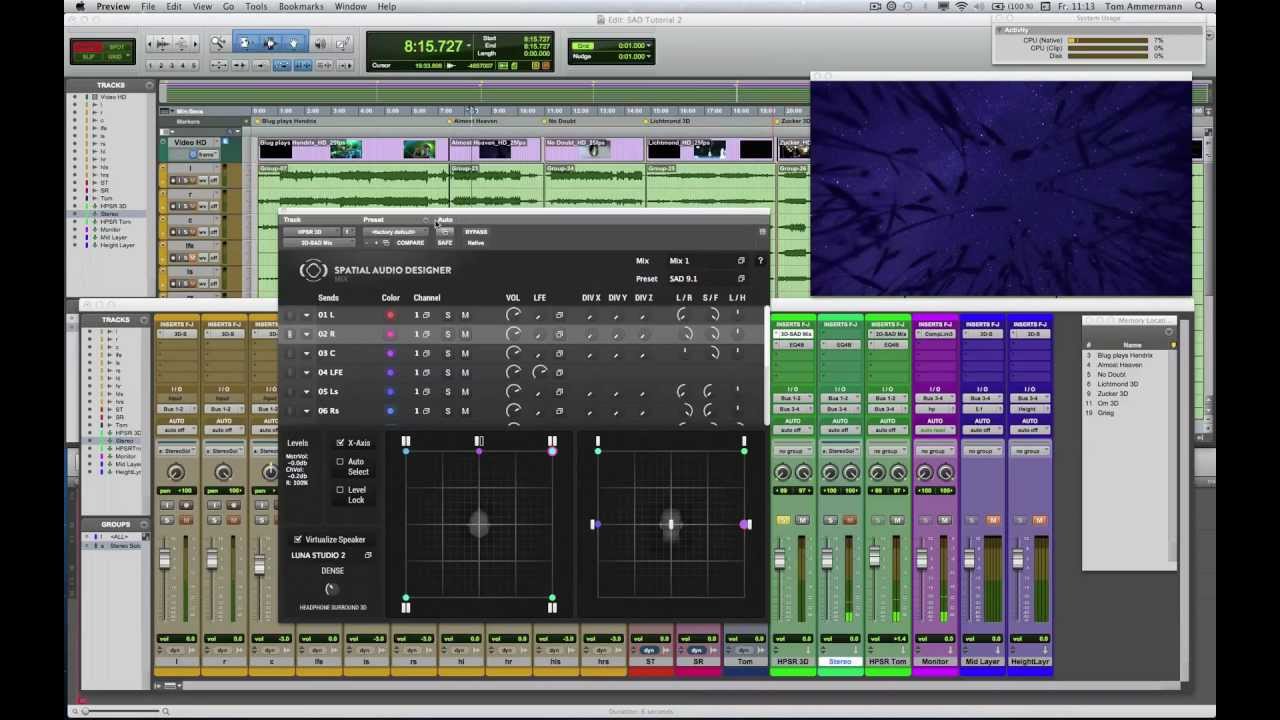Click the track list options icon in TRACKS header
Image resolution: width=1280 pixels, height=720 pixels.
pyautogui.click(x=150, y=85)
